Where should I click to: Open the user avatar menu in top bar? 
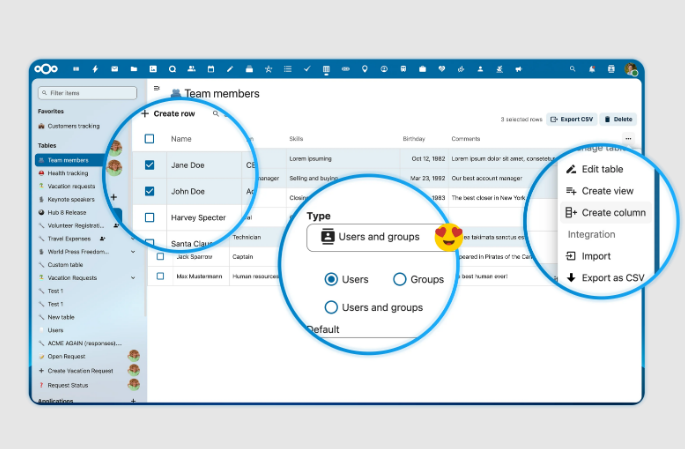coord(631,69)
